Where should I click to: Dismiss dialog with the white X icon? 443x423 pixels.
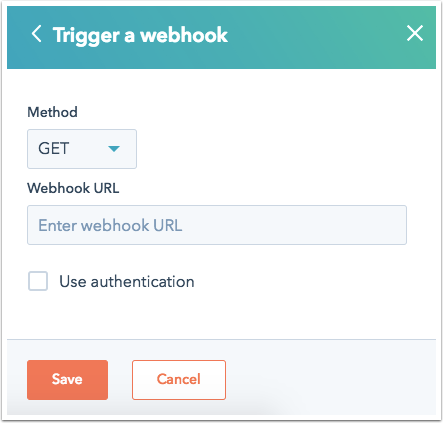coord(415,33)
